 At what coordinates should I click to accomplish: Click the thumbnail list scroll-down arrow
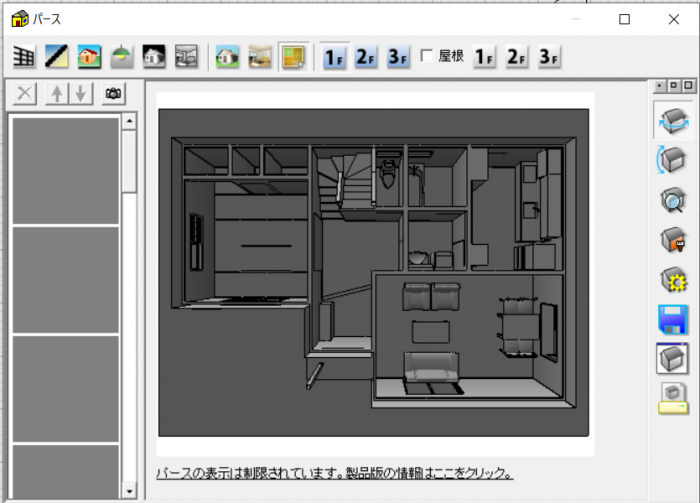[x=129, y=491]
